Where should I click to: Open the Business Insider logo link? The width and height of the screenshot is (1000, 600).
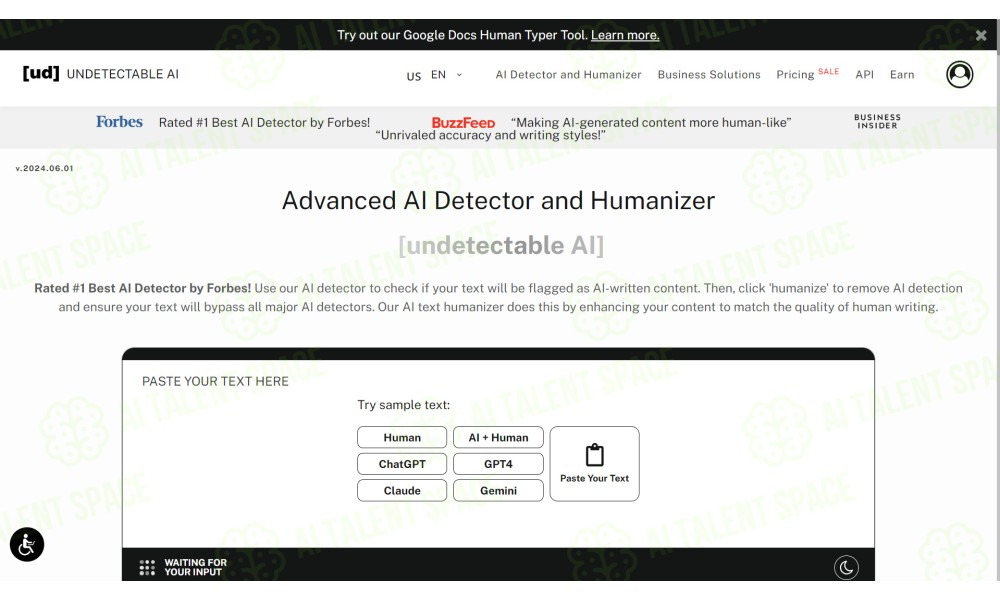pos(877,121)
